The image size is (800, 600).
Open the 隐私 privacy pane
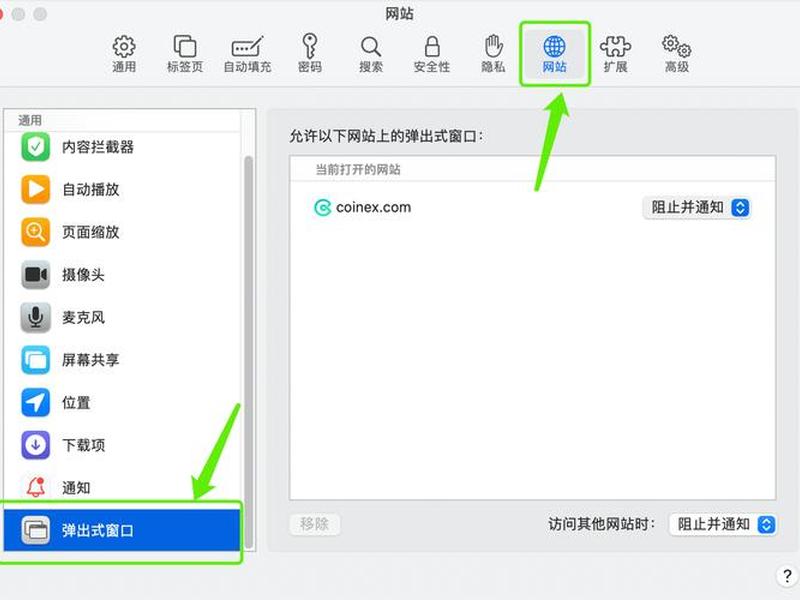(x=493, y=54)
